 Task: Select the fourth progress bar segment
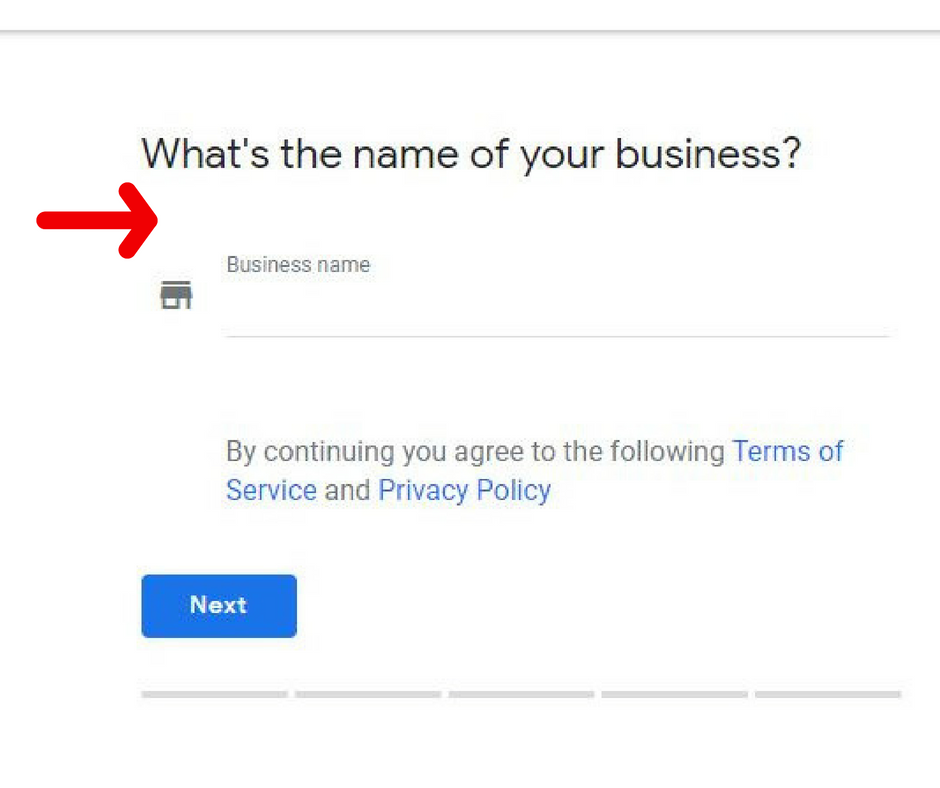[x=674, y=693]
